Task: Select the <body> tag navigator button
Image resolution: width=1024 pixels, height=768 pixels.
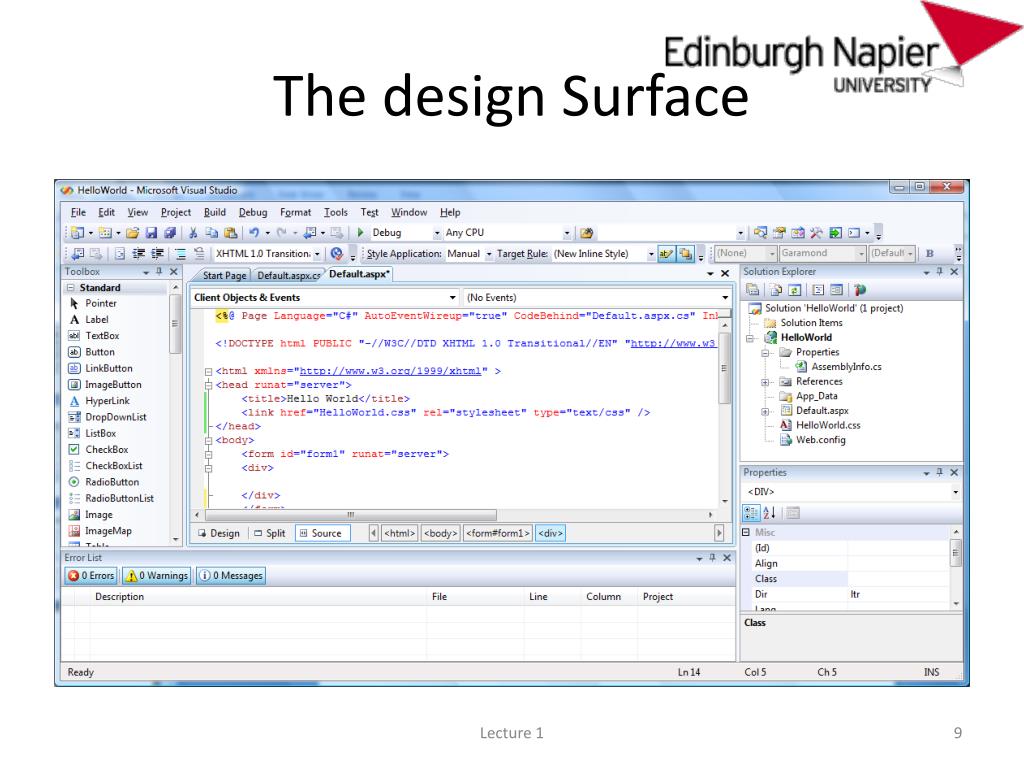Action: 441,534
